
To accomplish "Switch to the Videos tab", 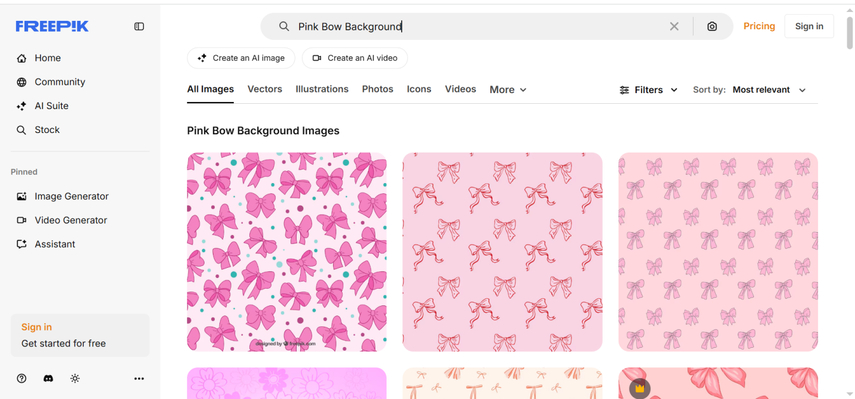I will click(460, 89).
